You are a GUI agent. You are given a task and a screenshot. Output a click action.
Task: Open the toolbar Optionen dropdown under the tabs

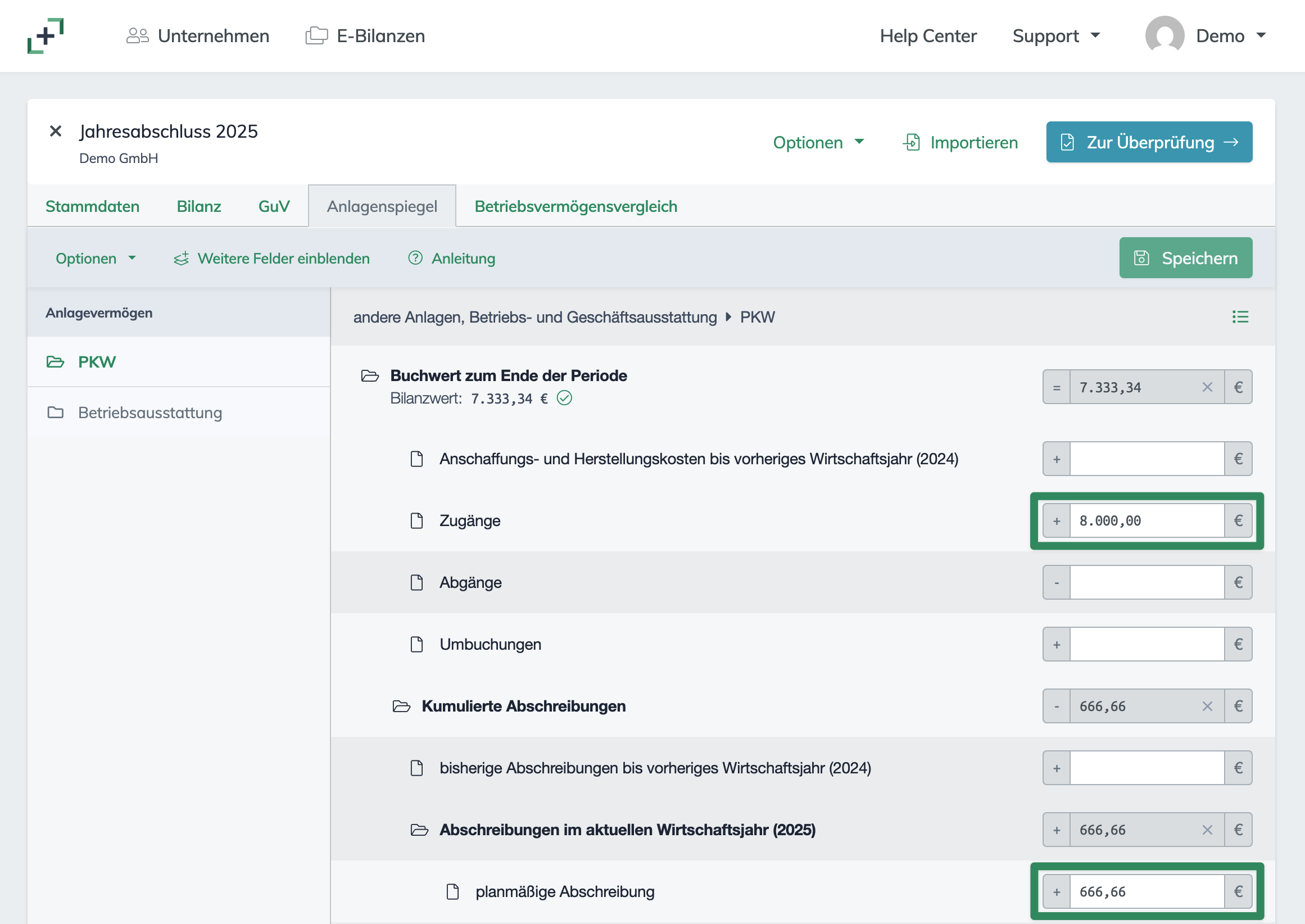click(x=96, y=259)
